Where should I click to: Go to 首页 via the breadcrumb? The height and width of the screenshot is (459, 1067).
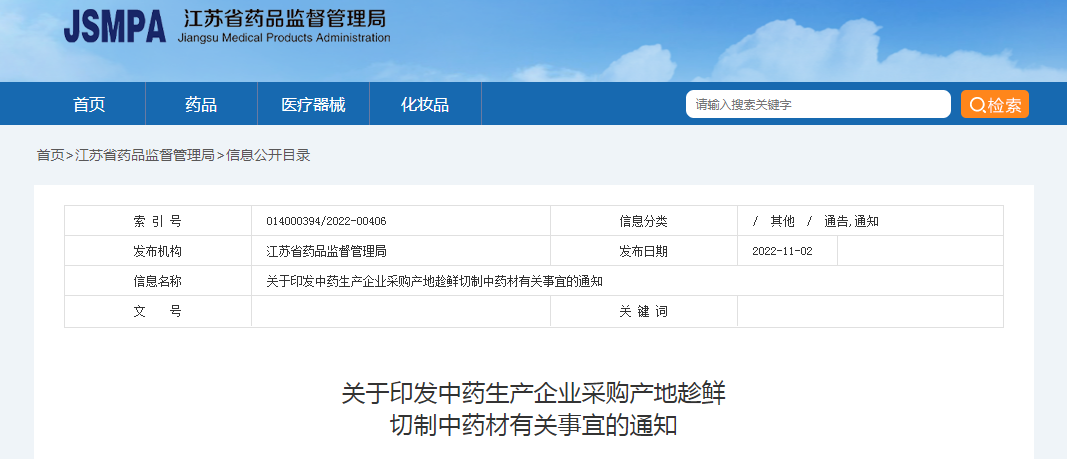50,155
